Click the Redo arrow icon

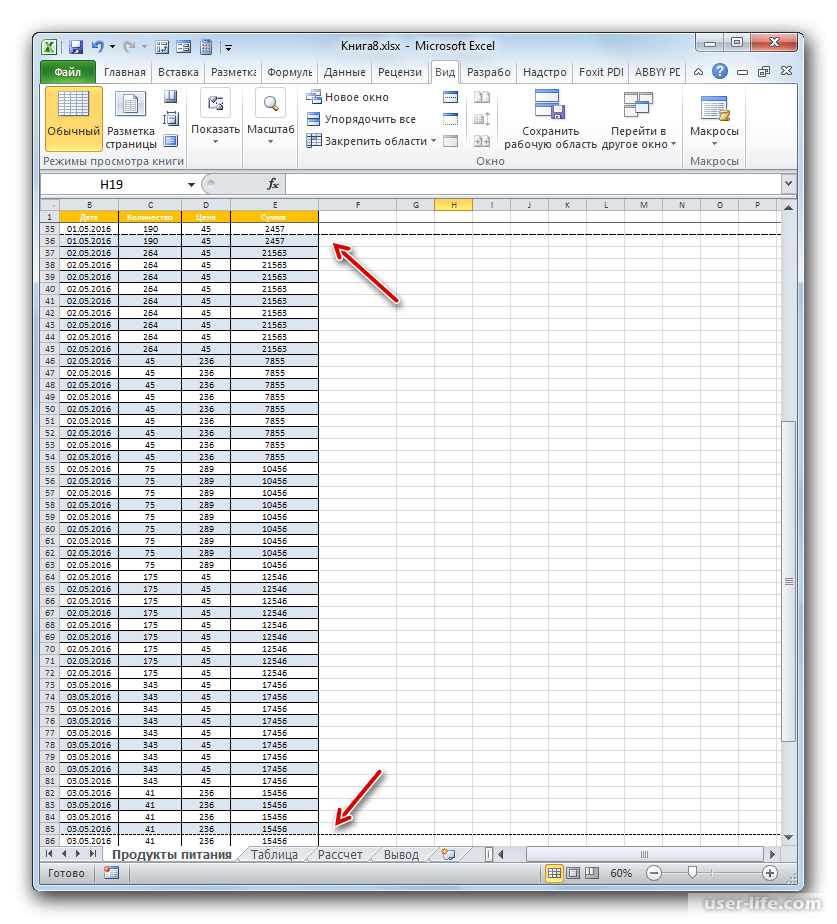coord(130,46)
